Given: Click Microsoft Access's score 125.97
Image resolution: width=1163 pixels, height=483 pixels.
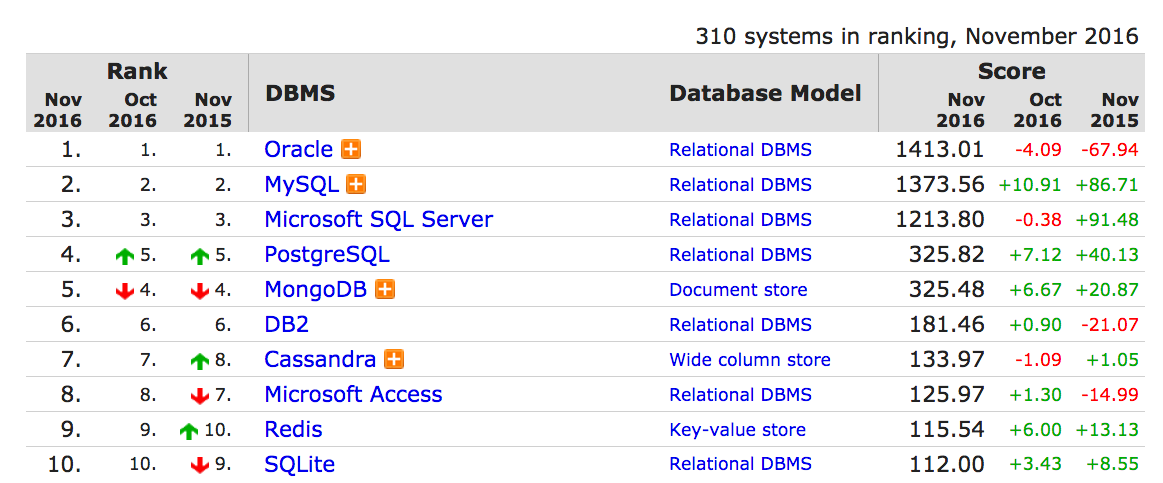Looking at the screenshot, I should (946, 395).
